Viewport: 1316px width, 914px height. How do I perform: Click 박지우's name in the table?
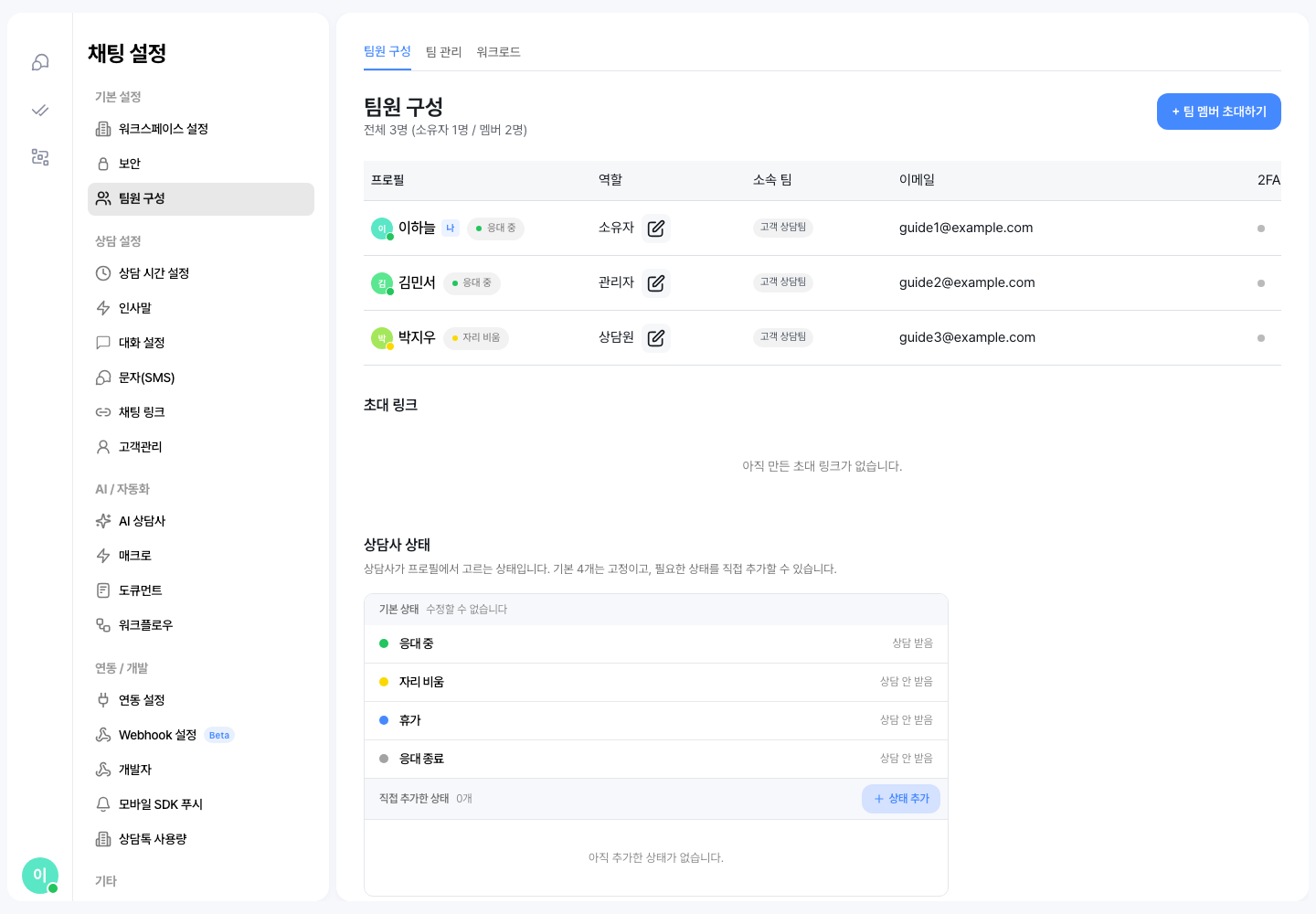[x=417, y=337]
